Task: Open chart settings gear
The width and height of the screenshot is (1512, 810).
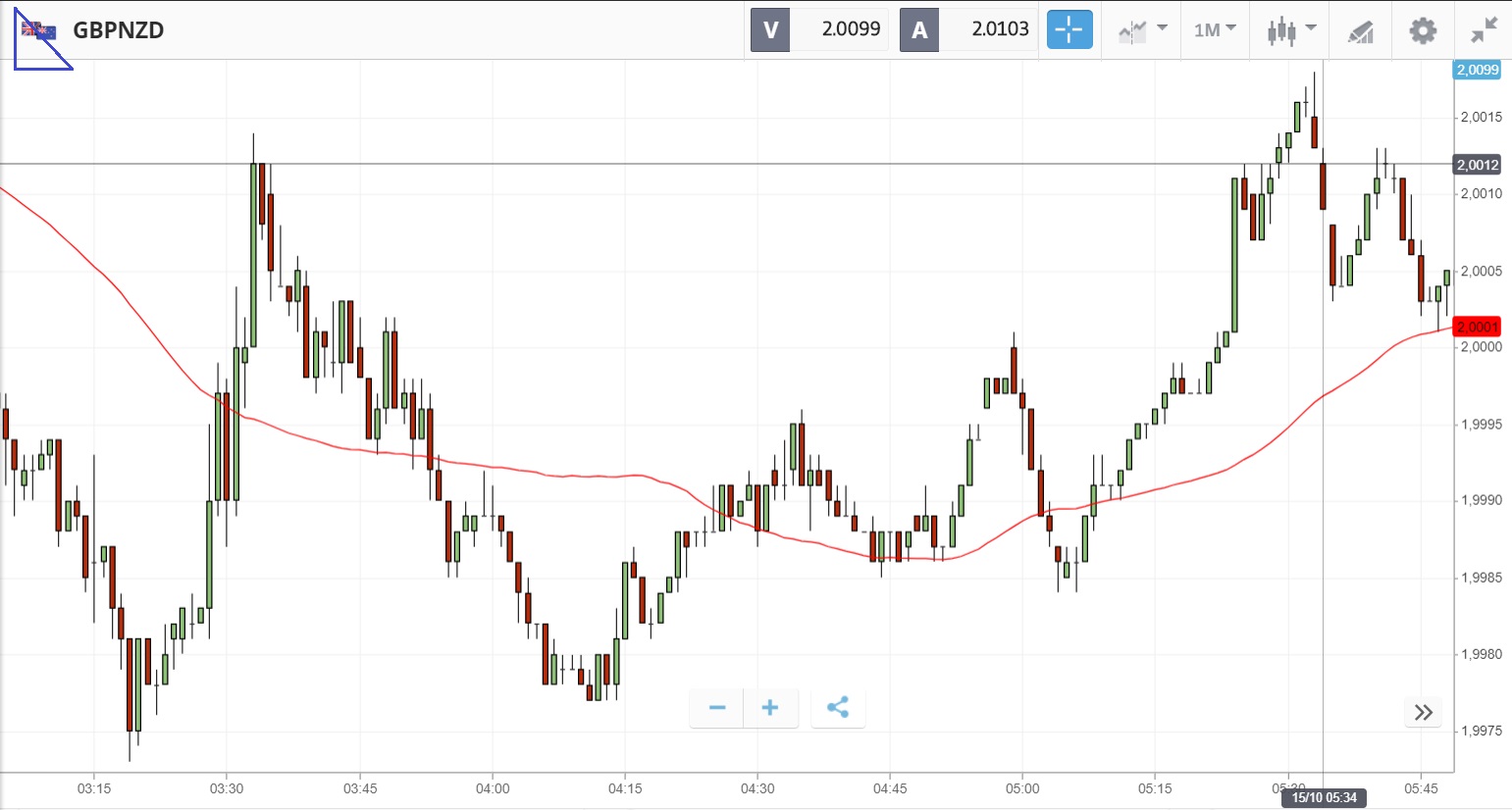Action: pos(1422,30)
